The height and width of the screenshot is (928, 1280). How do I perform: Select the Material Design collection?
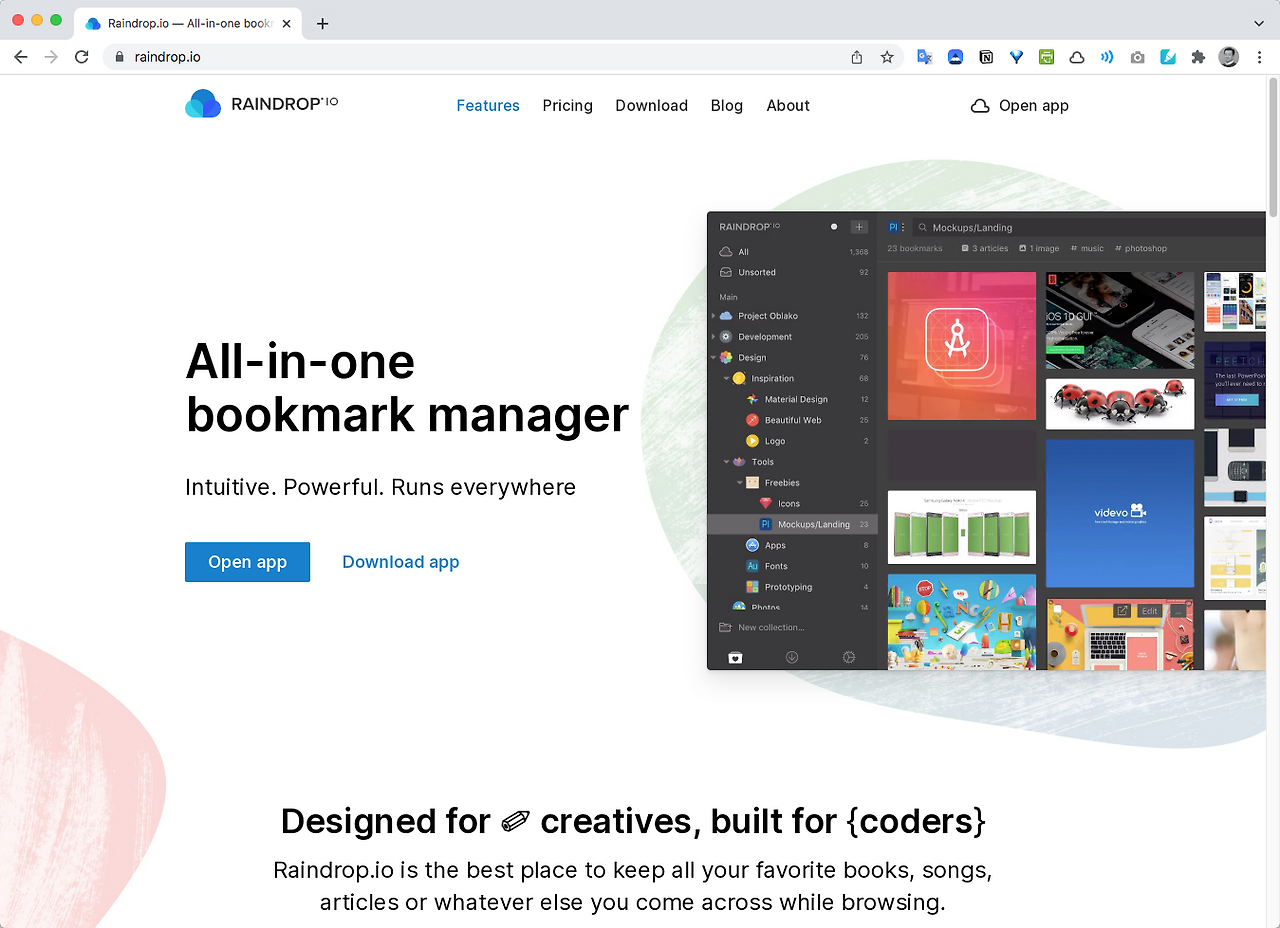tap(792, 399)
